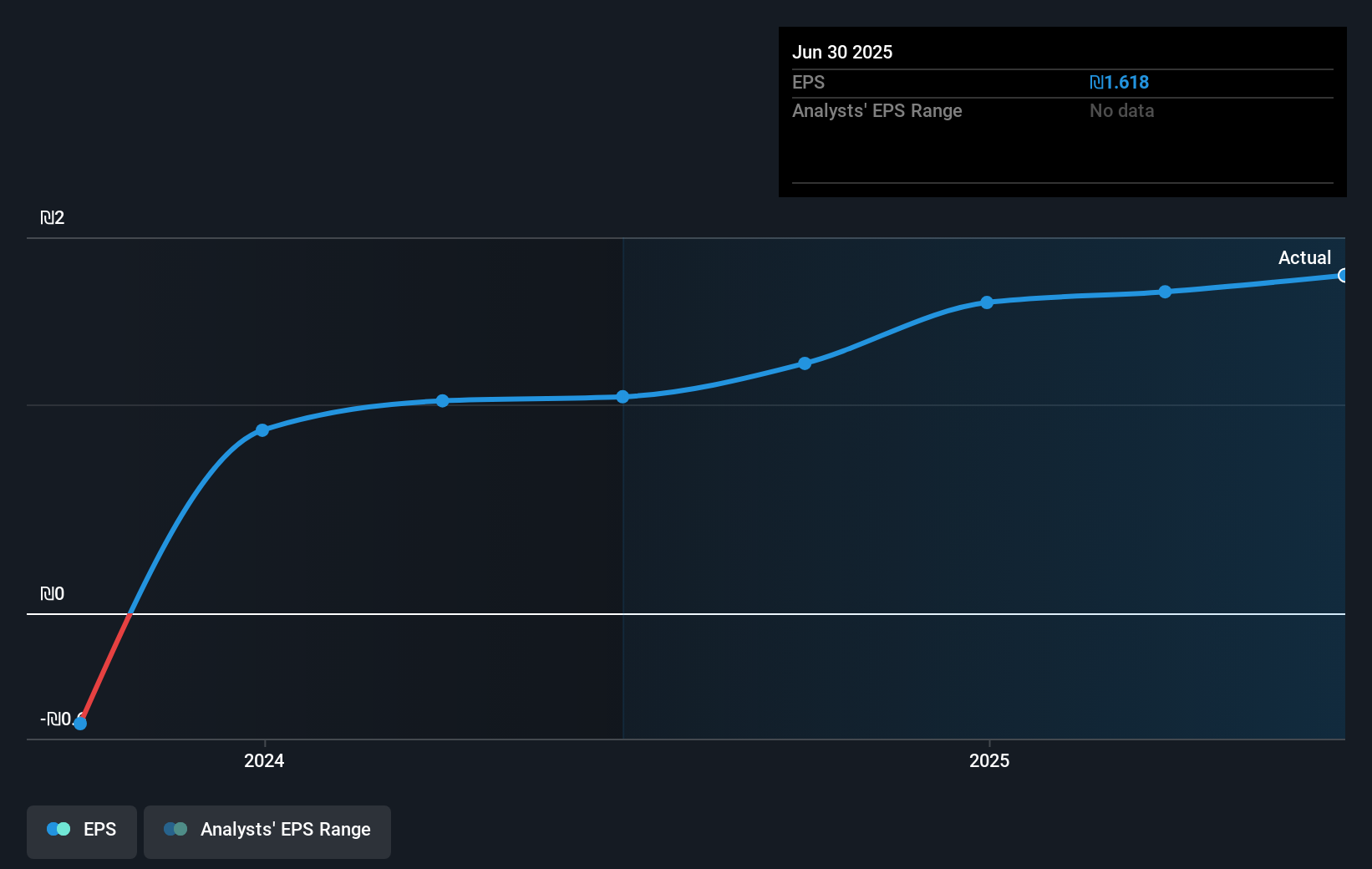Image resolution: width=1372 pixels, height=869 pixels.
Task: Click the 2024 x-axis label
Action: point(264,760)
